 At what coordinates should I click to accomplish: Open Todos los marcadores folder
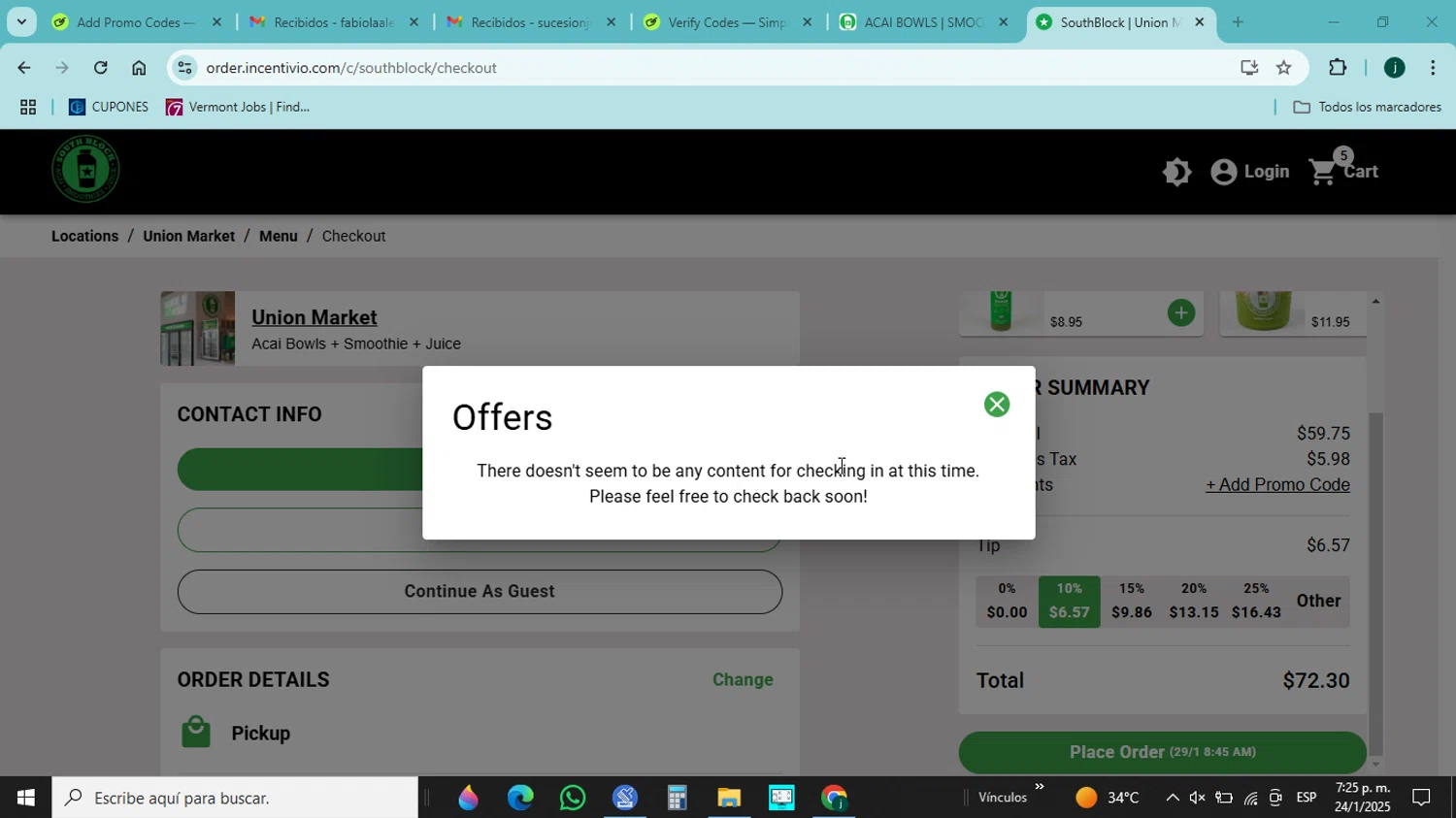click(1368, 107)
